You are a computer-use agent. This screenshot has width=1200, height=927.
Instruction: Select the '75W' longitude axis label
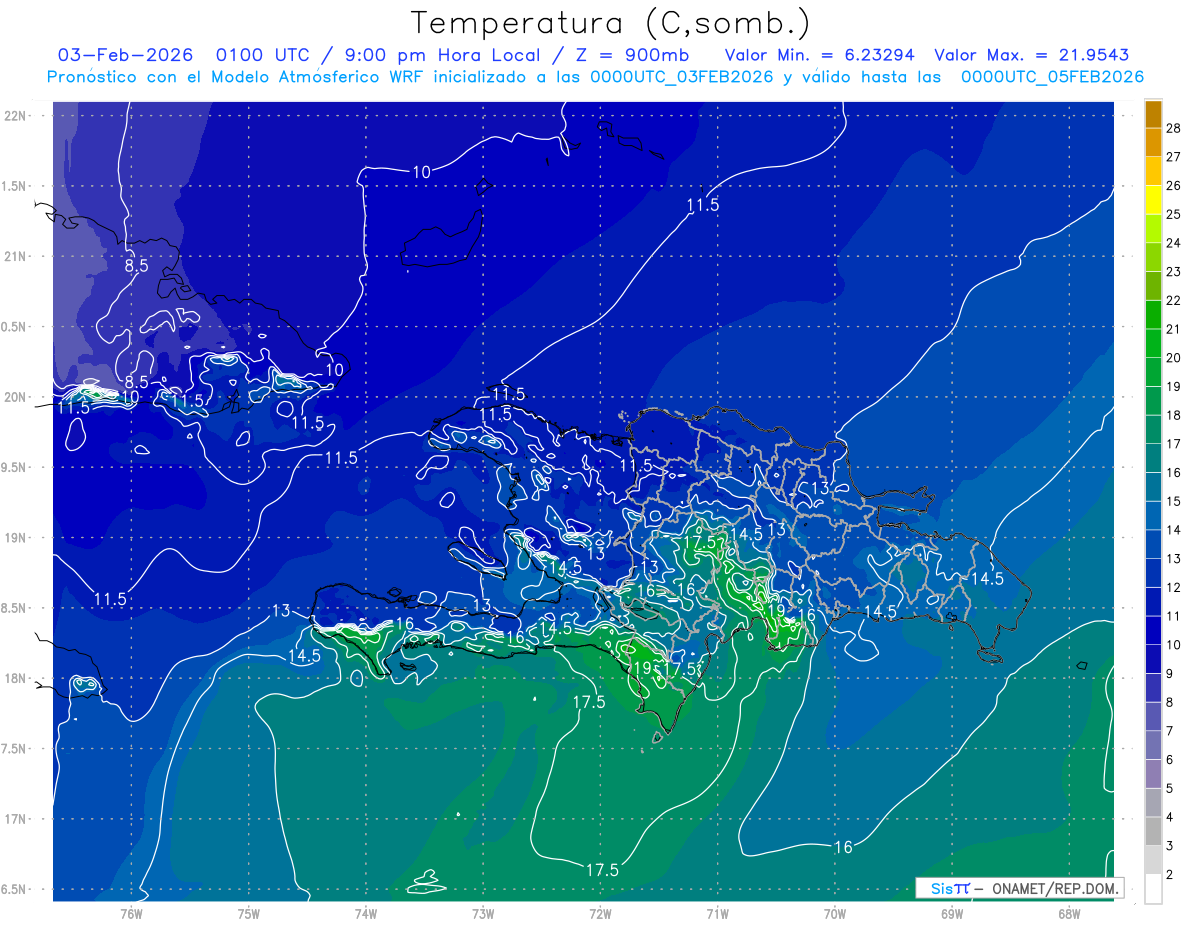click(x=248, y=913)
